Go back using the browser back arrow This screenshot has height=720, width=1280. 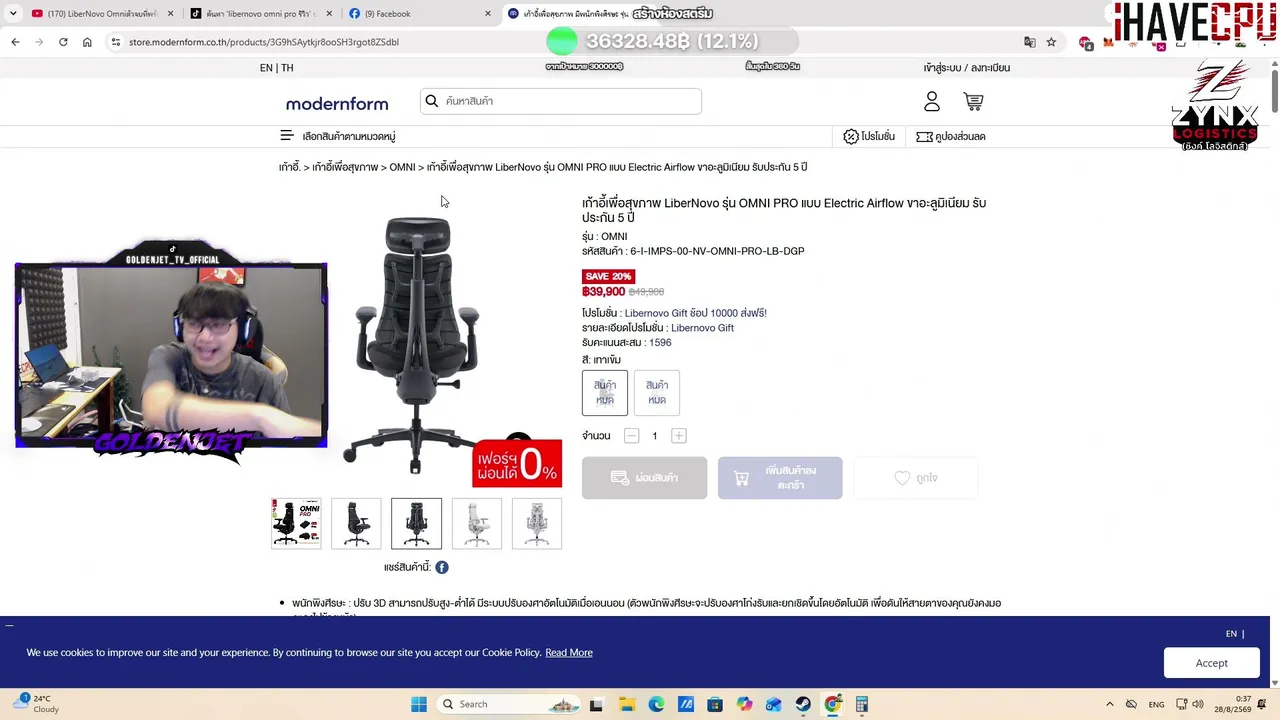(15, 42)
